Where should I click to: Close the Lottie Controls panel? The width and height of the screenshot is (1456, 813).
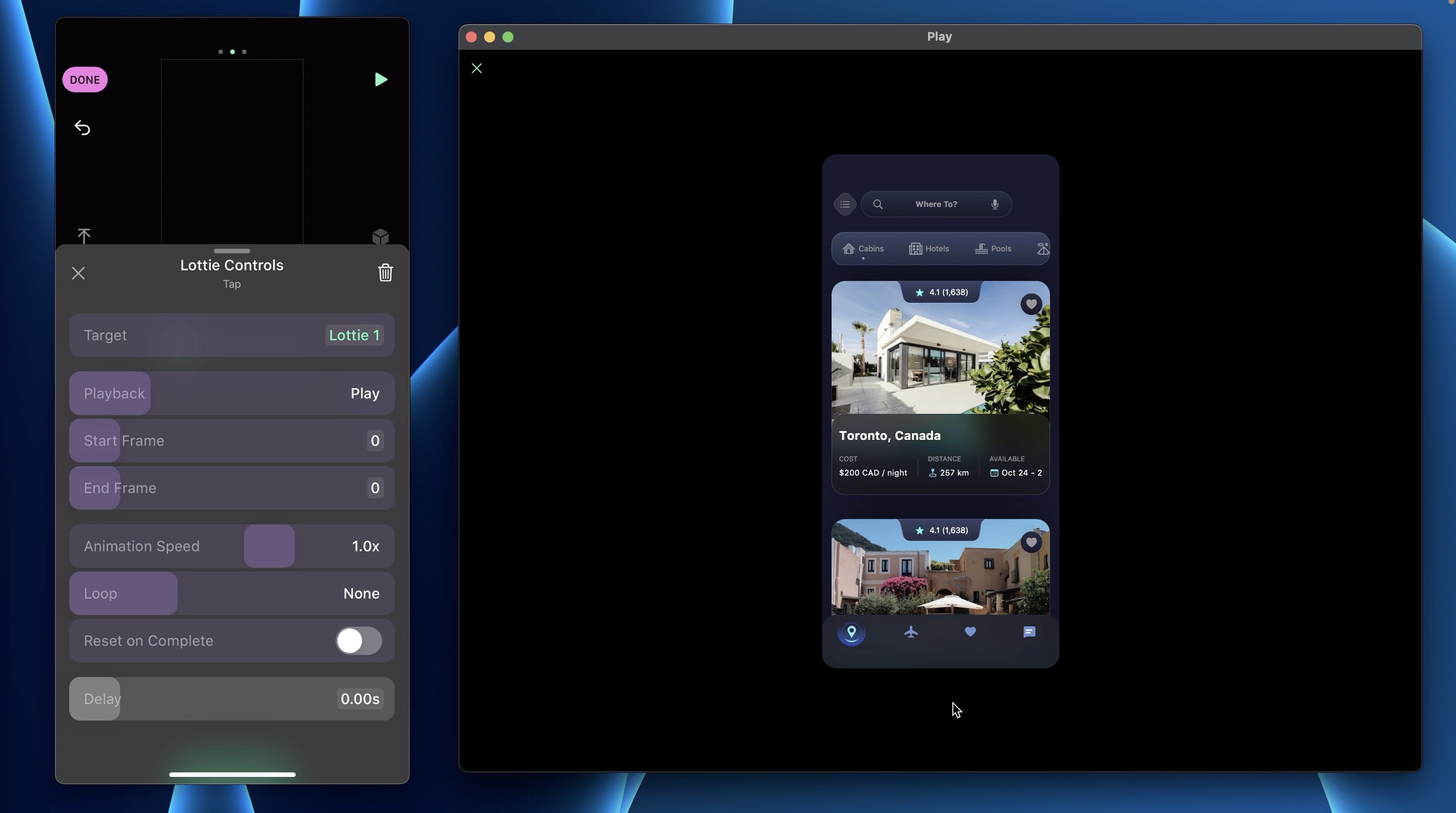tap(79, 274)
